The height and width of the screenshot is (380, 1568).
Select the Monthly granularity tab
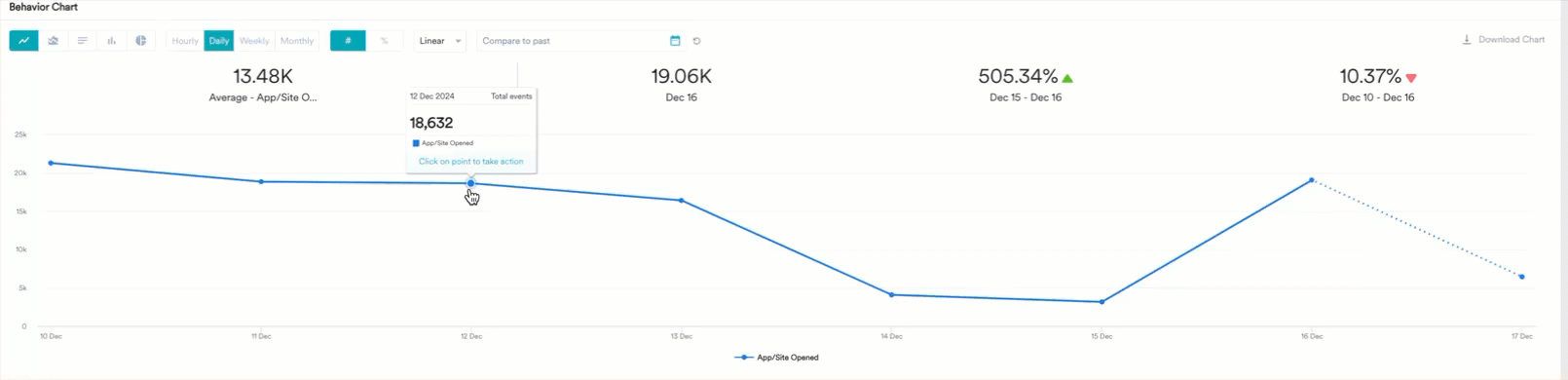pos(297,41)
